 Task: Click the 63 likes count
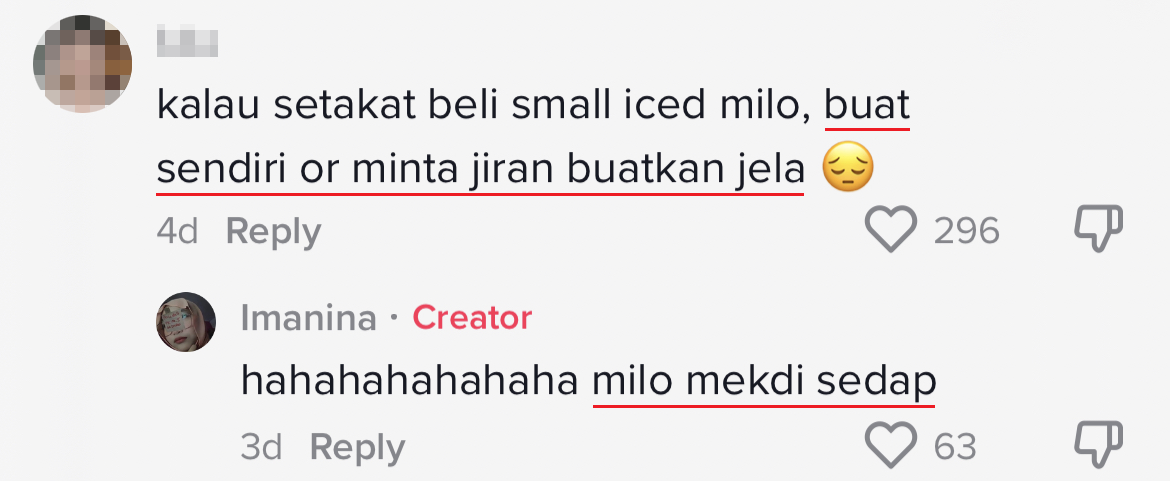tap(955, 446)
